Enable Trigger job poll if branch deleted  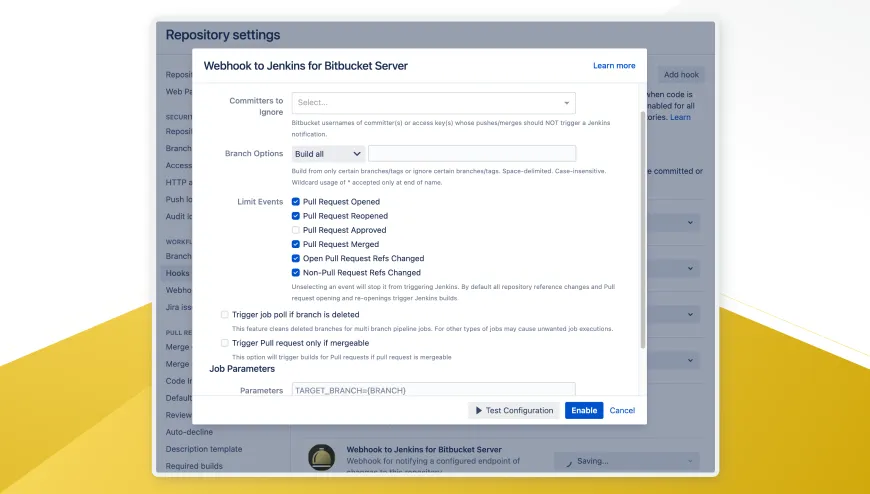[225, 314]
